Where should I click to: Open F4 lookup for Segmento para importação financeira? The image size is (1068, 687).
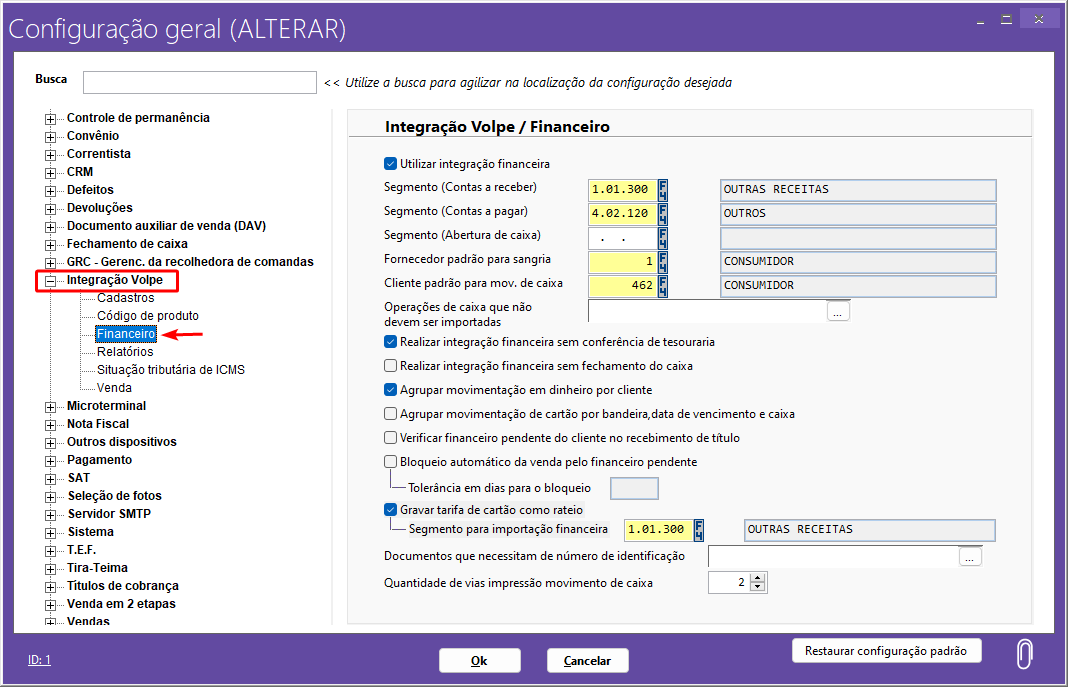(699, 530)
